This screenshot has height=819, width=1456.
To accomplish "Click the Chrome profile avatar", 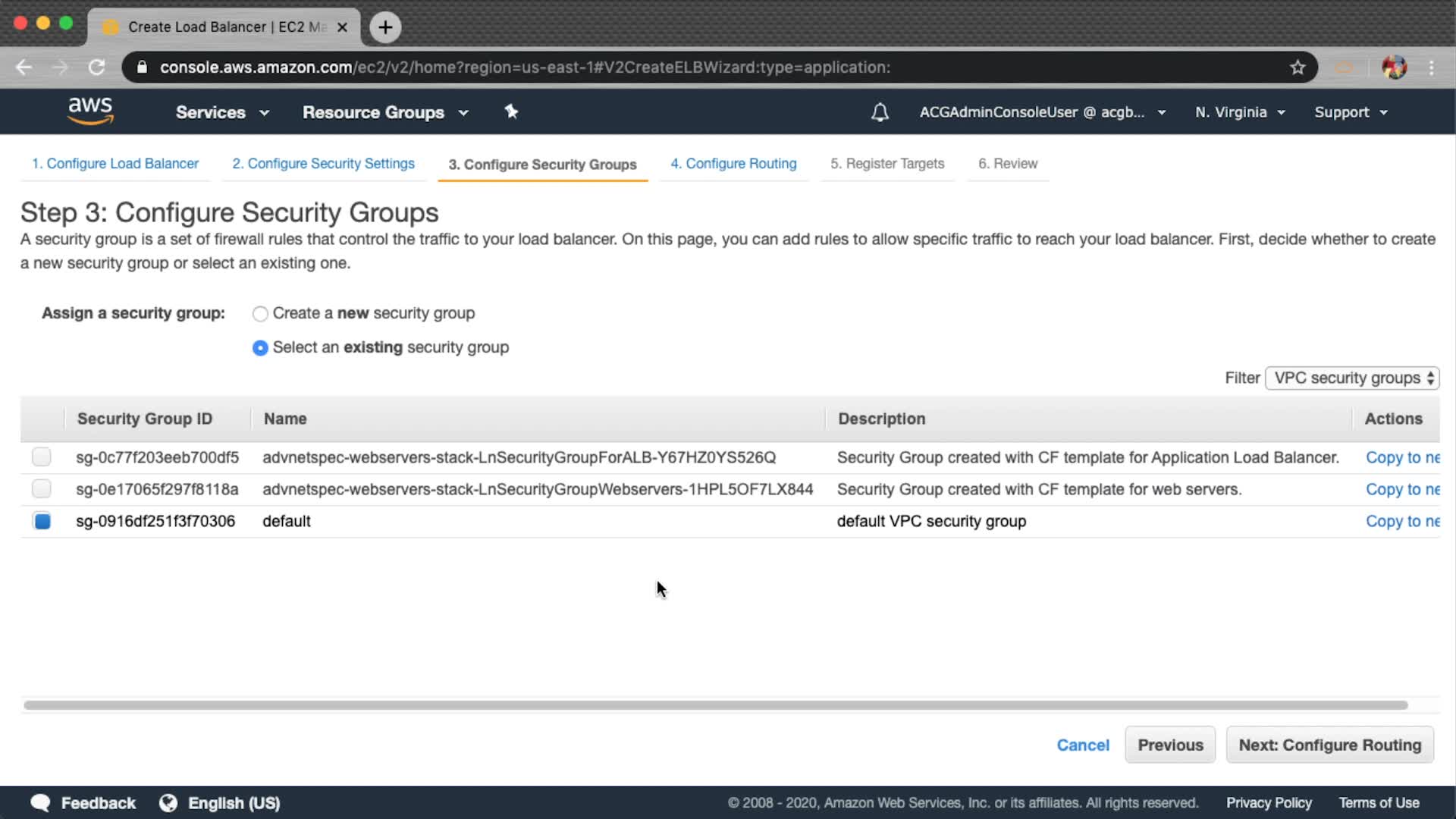I will coord(1394,67).
